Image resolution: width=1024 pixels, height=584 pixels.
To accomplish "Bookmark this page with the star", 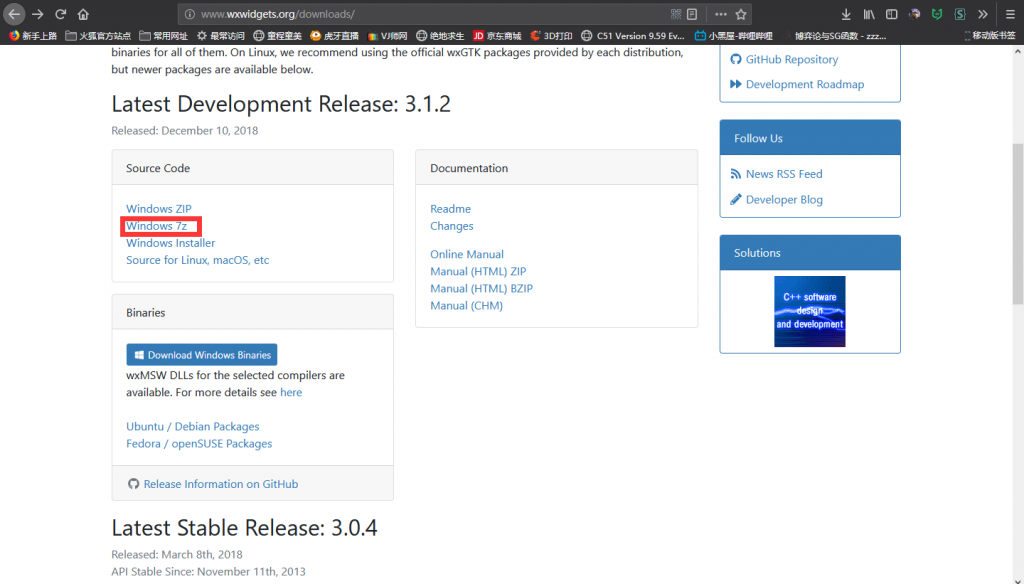I will pos(741,14).
